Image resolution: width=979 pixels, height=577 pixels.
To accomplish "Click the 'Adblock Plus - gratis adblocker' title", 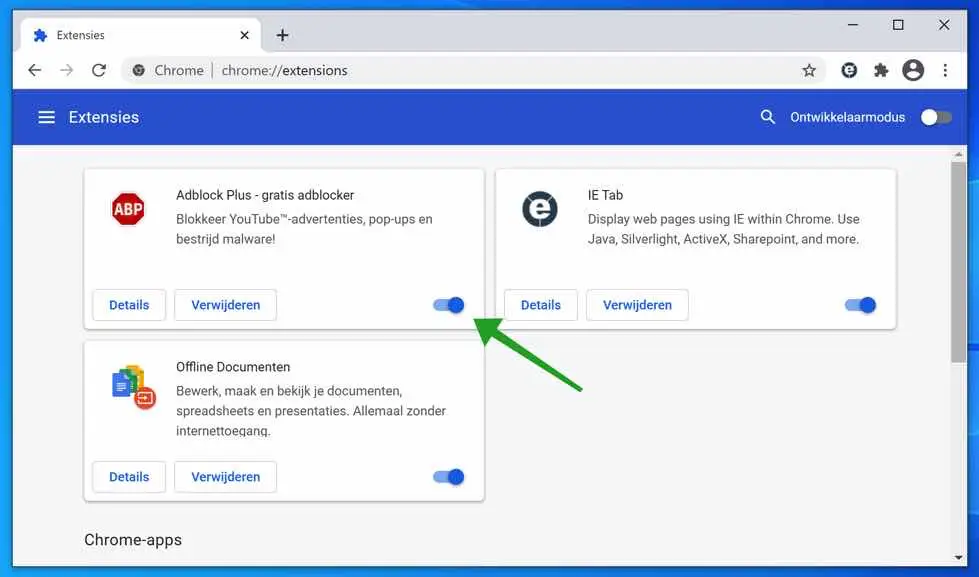I will point(265,195).
